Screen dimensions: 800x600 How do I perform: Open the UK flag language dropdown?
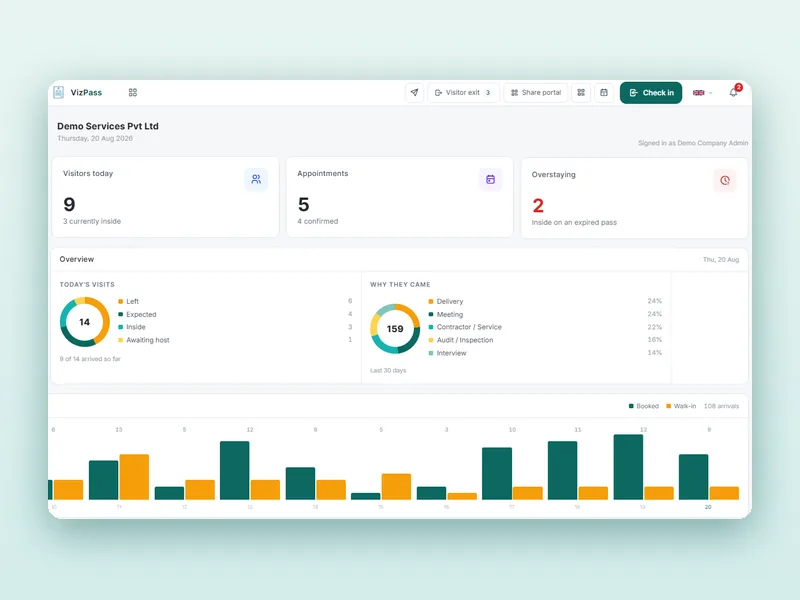[703, 93]
